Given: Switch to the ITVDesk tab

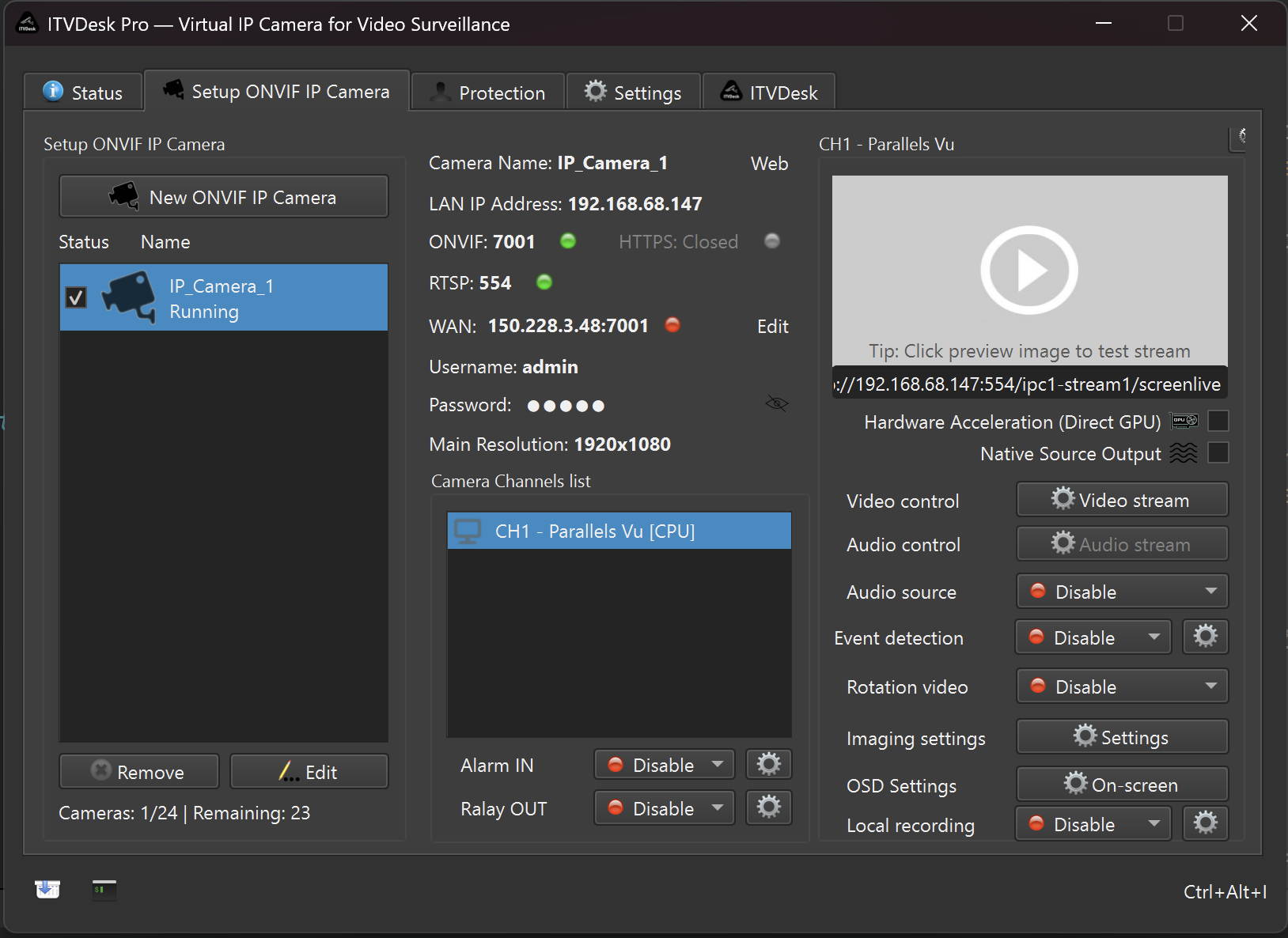Looking at the screenshot, I should (769, 93).
